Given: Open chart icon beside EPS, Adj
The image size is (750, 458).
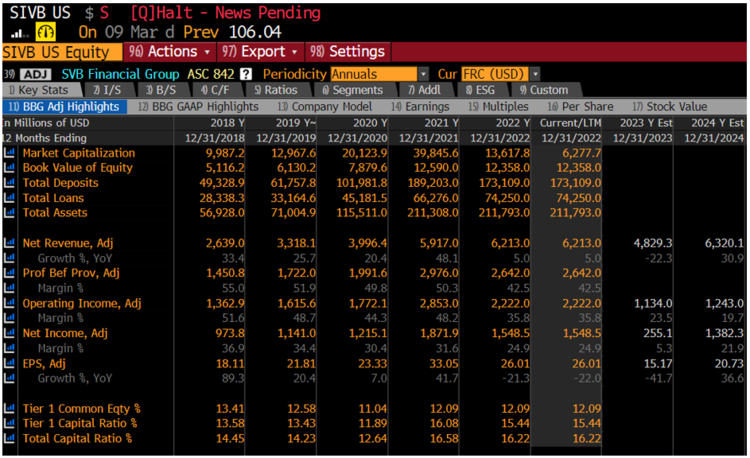Looking at the screenshot, I should point(9,364).
